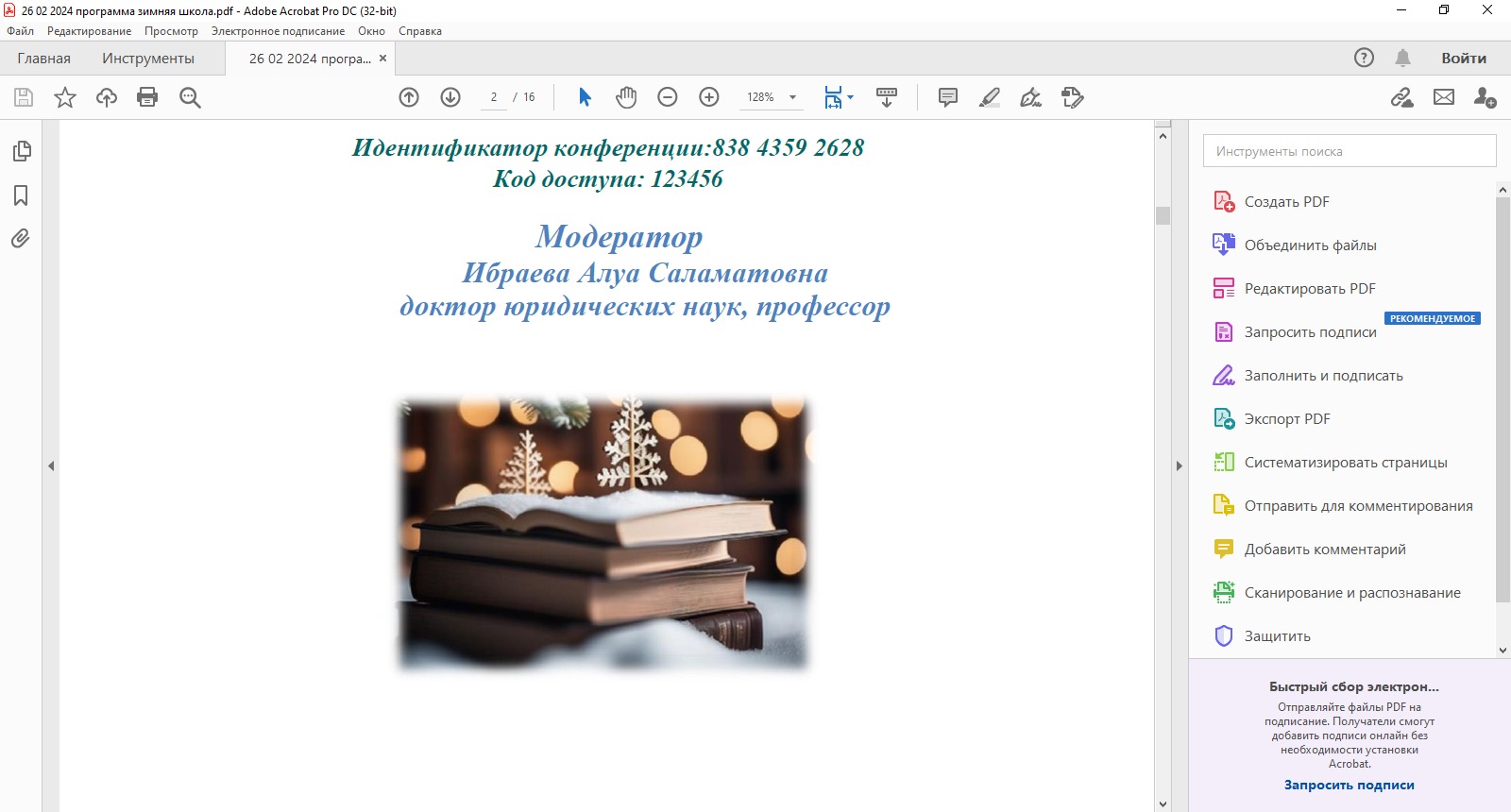This screenshot has width=1511, height=812.
Task: Open the sign document pen tool
Action: (x=1031, y=97)
